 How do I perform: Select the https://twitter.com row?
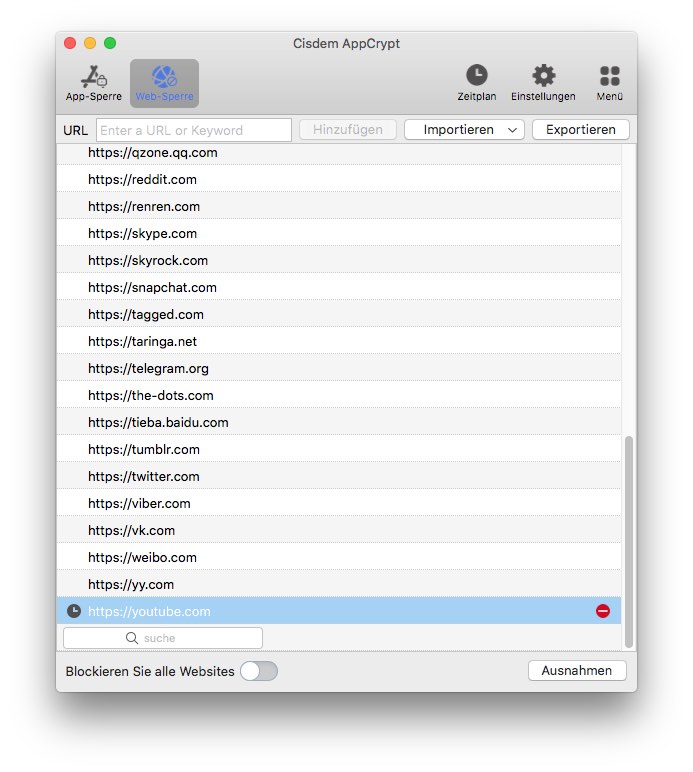pos(144,477)
